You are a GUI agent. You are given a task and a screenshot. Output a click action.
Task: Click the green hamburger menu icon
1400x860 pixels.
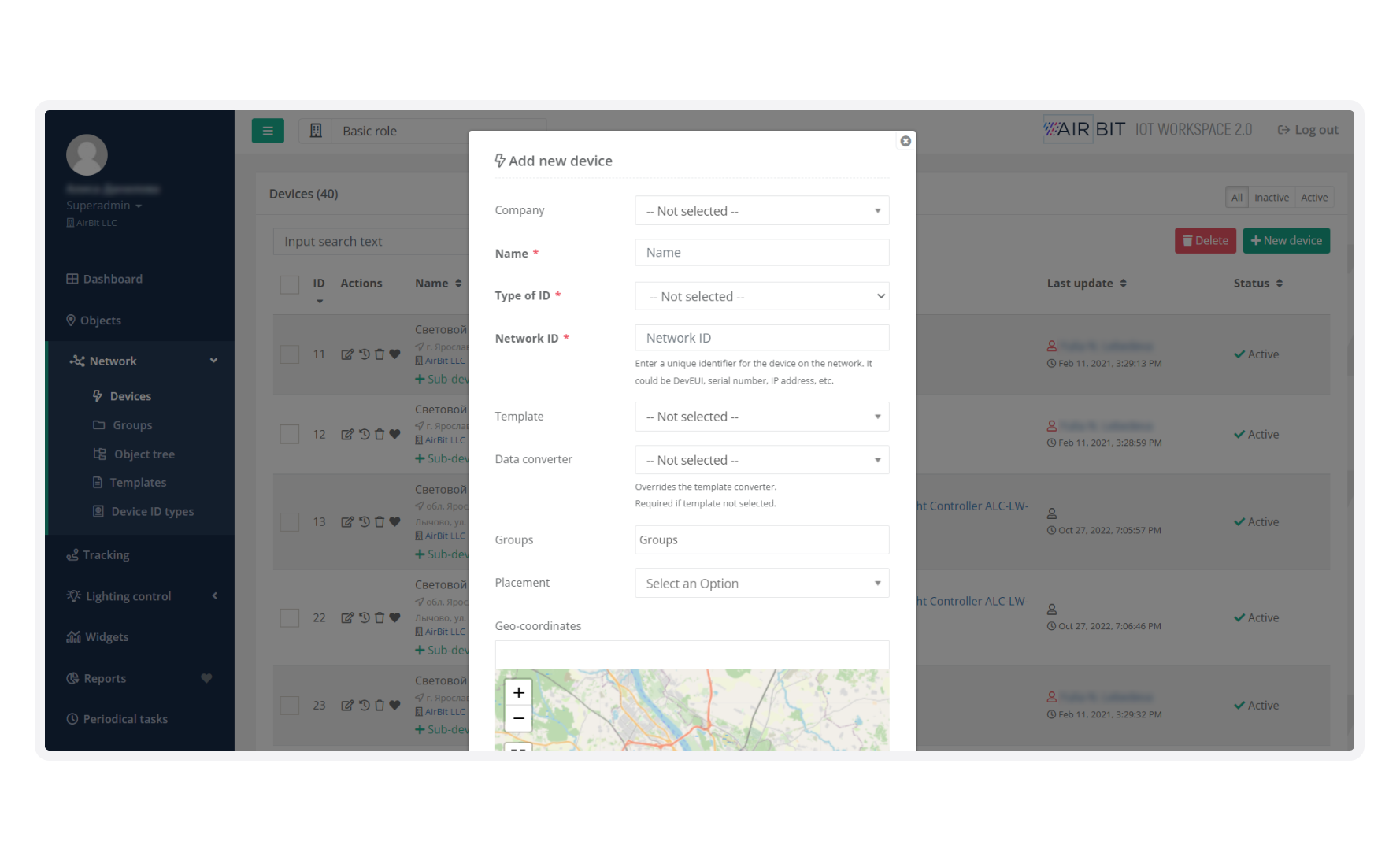click(x=268, y=131)
